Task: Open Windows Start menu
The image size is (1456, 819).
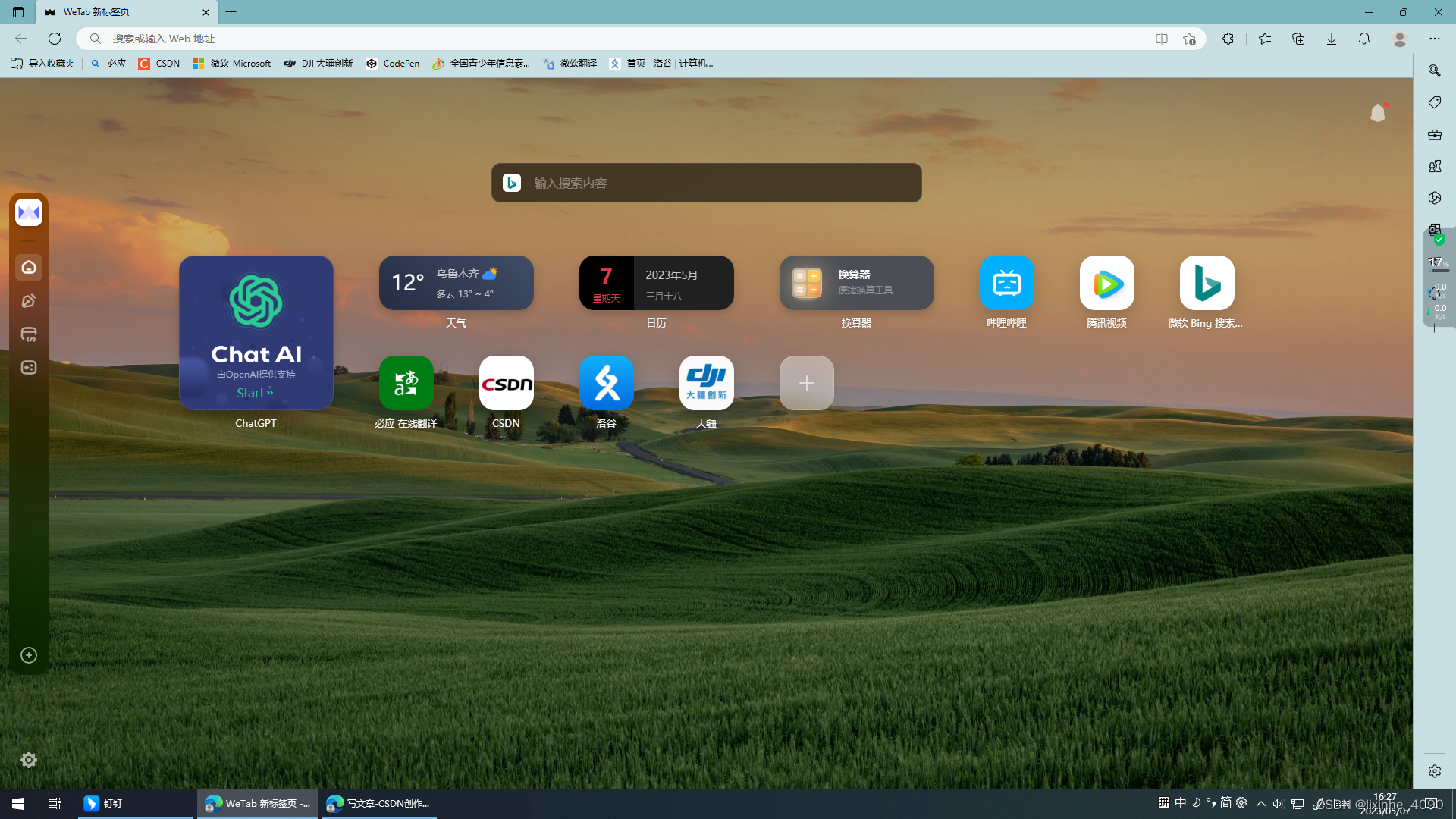Action: click(x=18, y=803)
